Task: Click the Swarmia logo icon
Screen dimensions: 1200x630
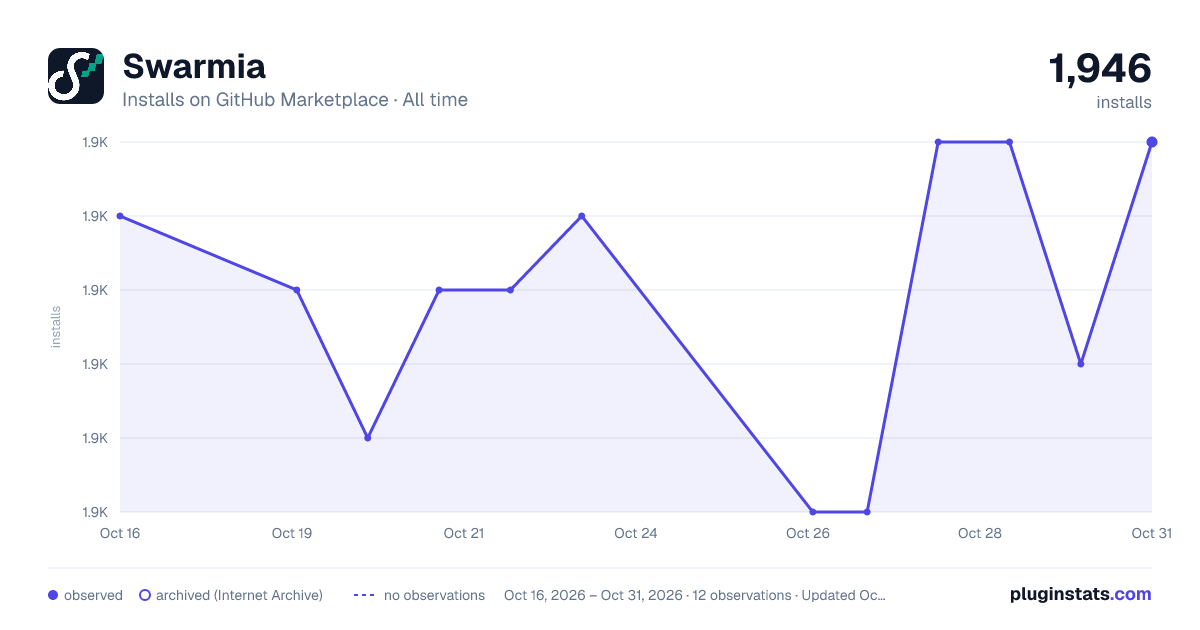Action: click(x=76, y=76)
